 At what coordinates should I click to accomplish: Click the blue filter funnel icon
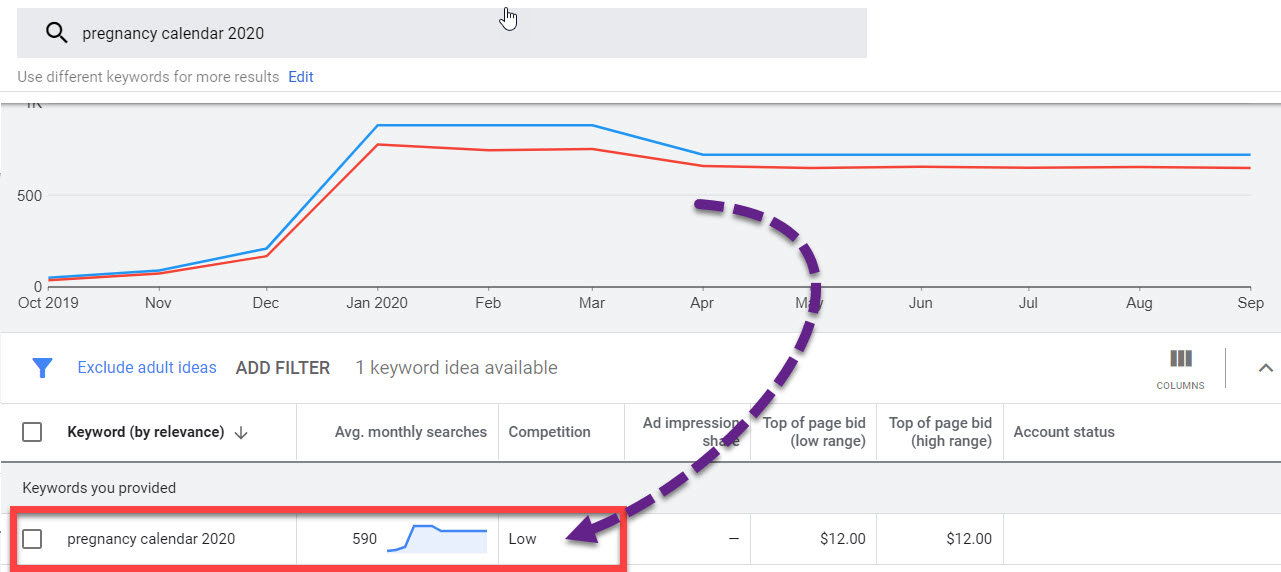42,368
